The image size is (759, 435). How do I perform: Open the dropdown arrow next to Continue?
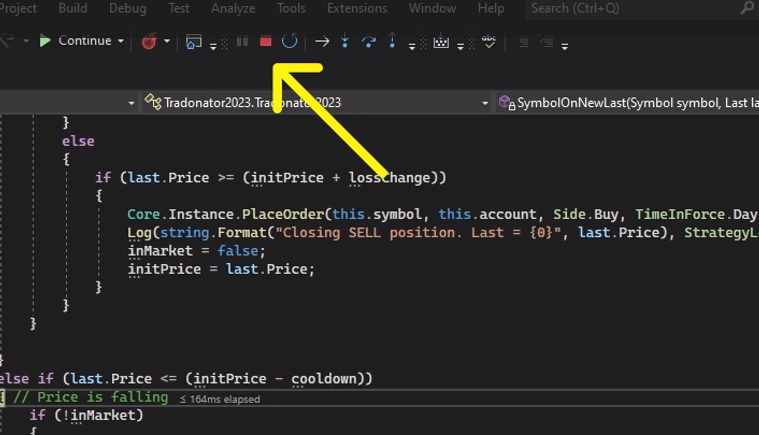pyautogui.click(x=121, y=42)
